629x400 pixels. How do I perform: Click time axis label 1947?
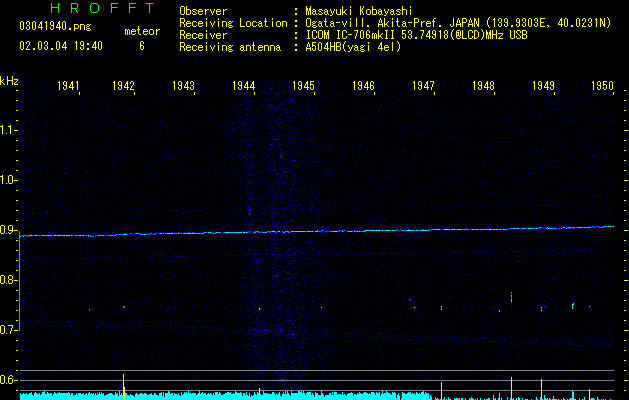click(x=424, y=85)
